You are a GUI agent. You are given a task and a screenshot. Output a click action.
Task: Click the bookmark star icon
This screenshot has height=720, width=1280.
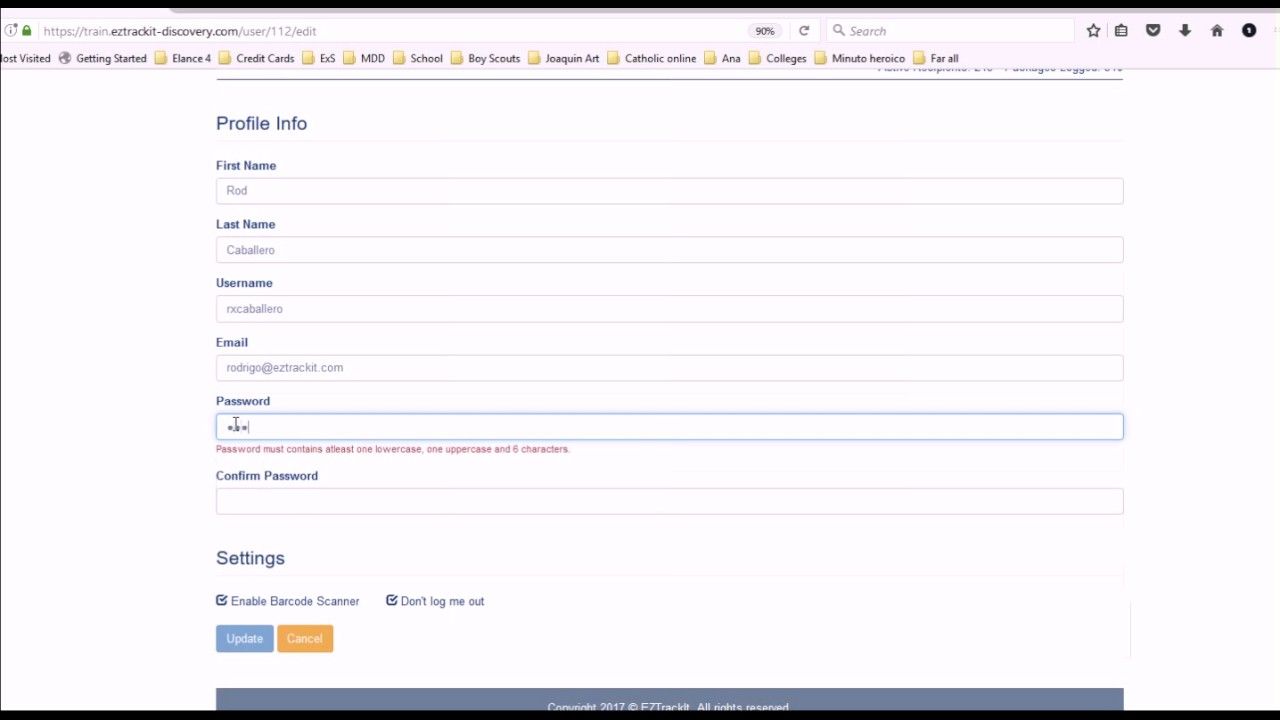tap(1093, 31)
